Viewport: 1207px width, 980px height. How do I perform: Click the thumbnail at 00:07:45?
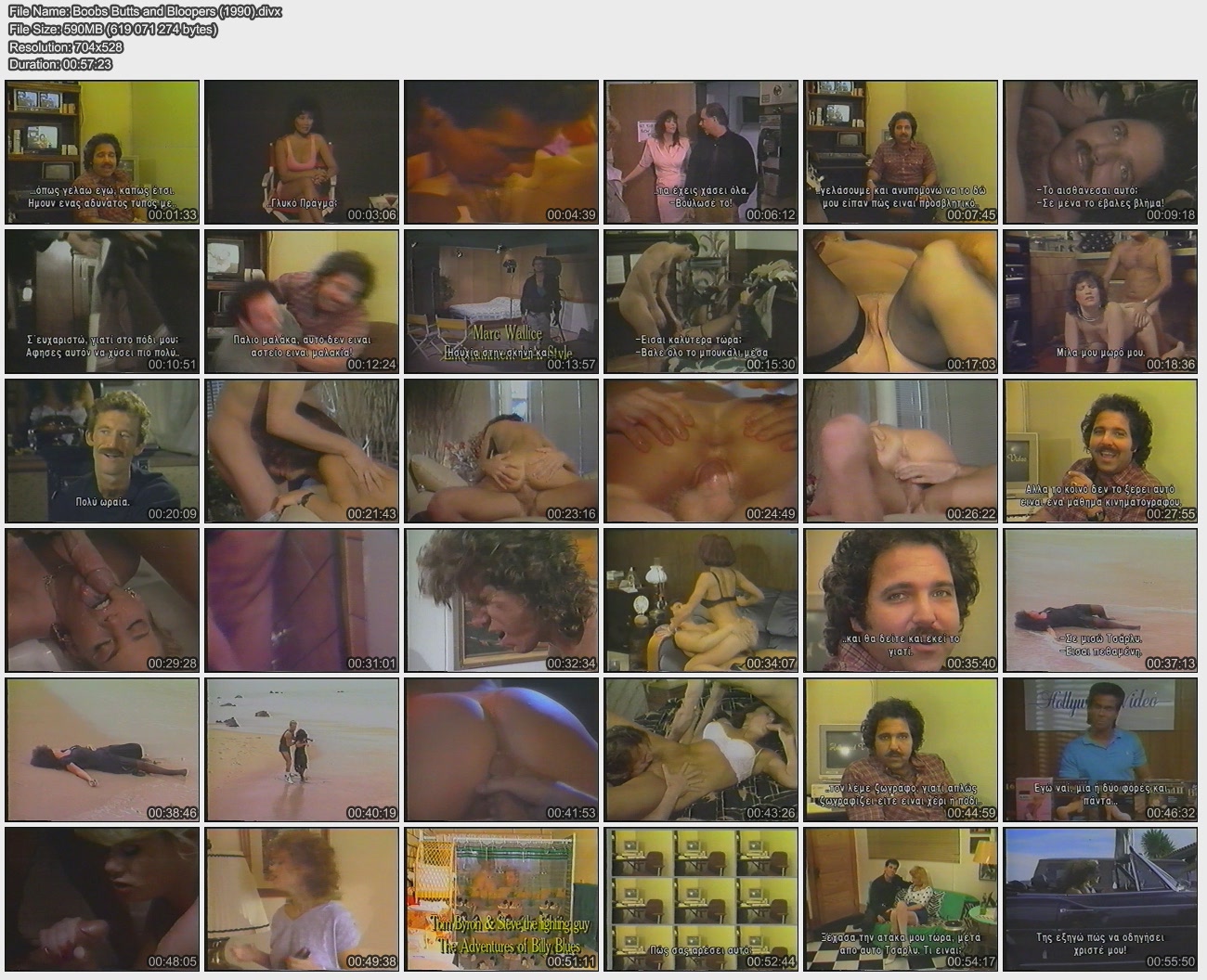[901, 152]
